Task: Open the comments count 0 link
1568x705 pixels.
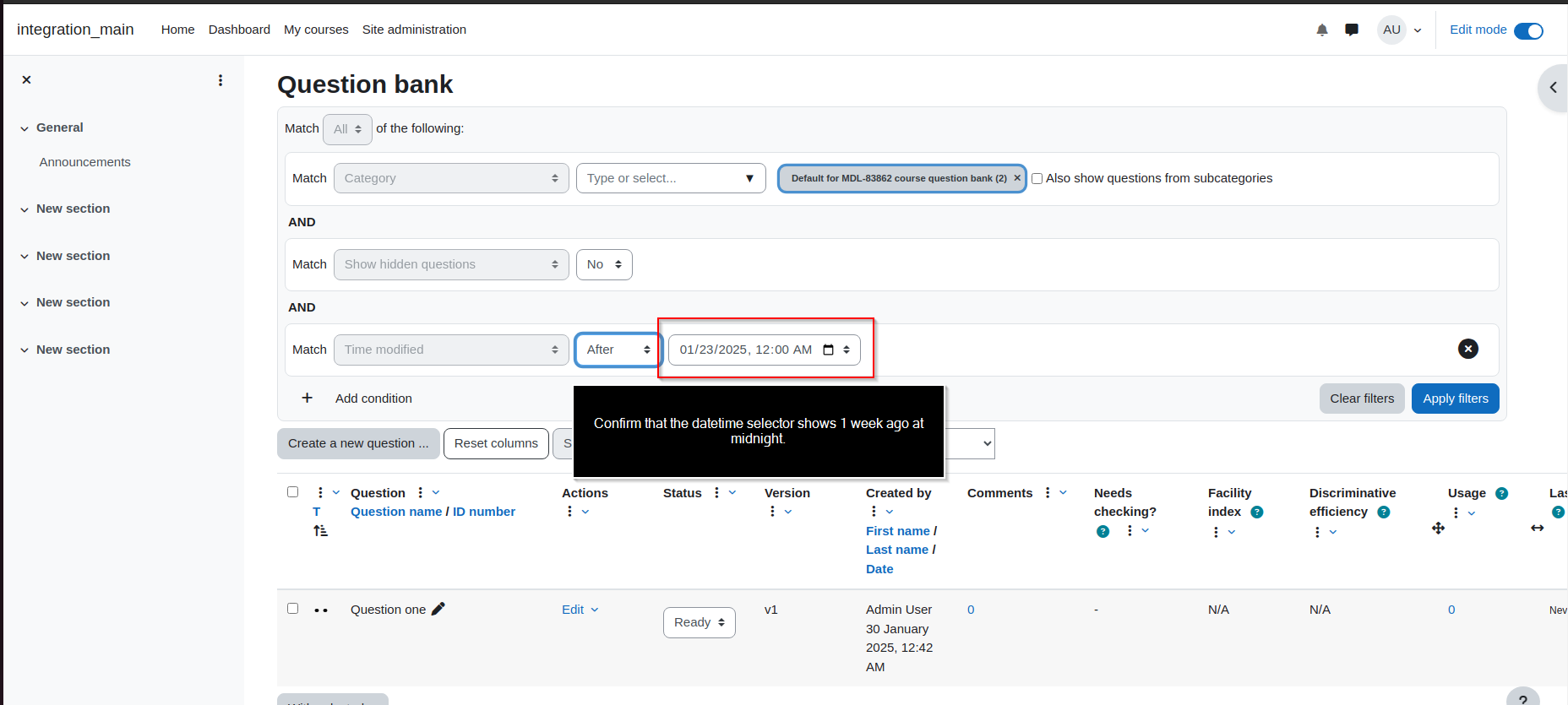Action: click(971, 610)
